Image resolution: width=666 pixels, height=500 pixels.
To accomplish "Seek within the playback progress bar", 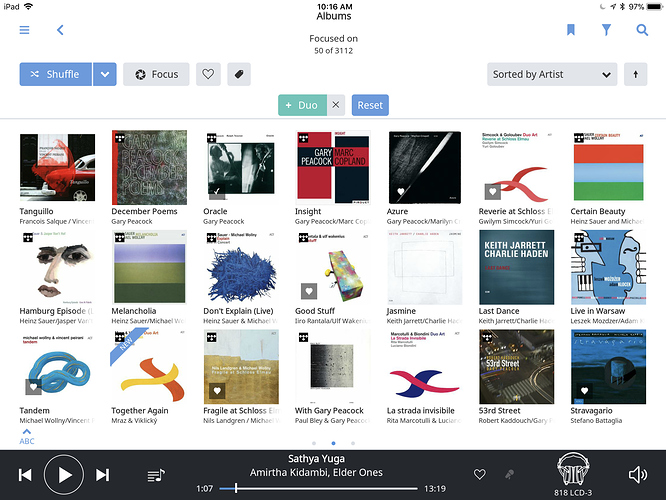I will point(319,489).
